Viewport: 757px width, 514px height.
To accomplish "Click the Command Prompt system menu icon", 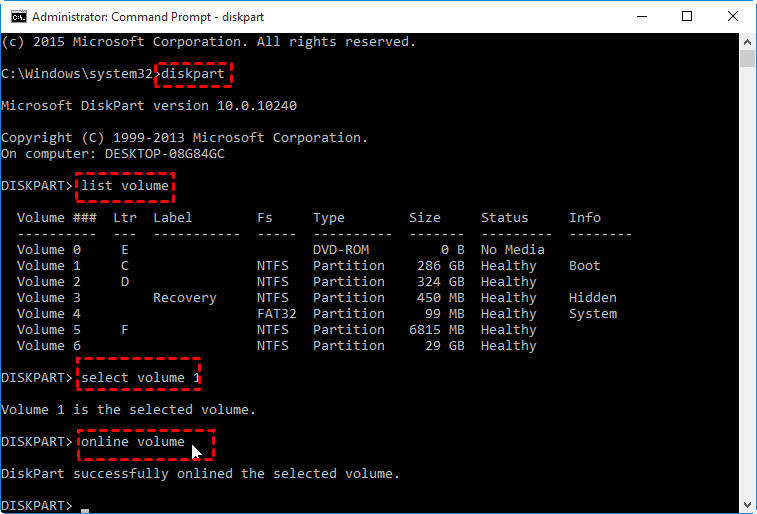I will pyautogui.click(x=18, y=17).
